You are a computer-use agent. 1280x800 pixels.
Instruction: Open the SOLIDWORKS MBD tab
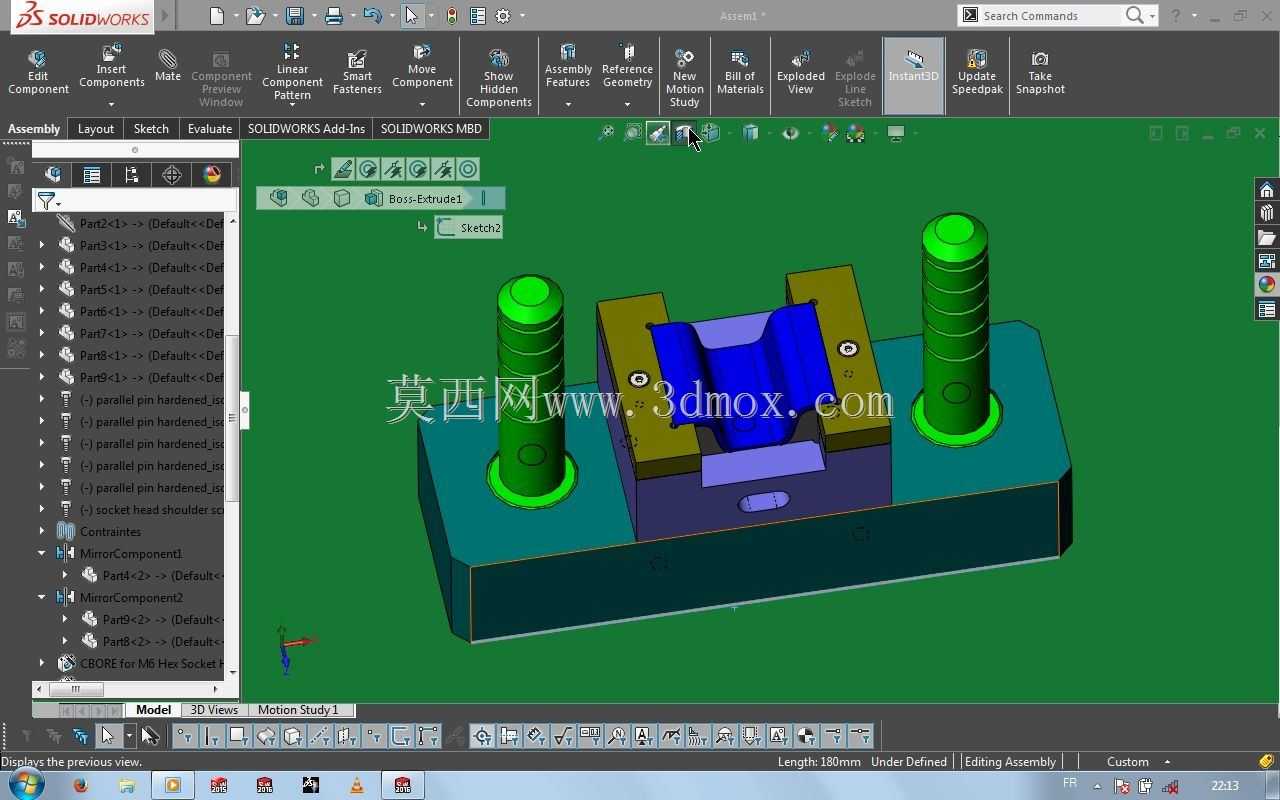(x=431, y=128)
